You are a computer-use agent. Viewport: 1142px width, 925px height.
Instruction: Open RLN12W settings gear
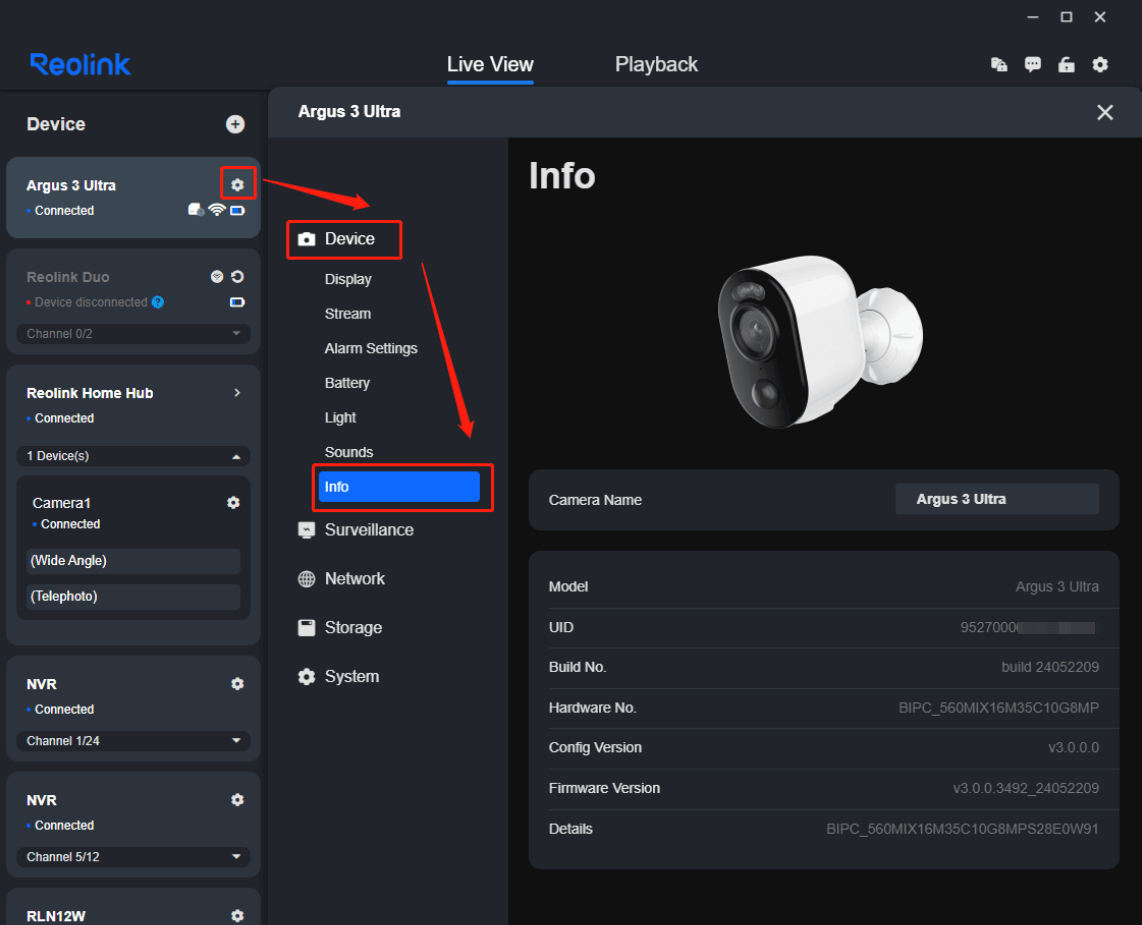point(237,916)
